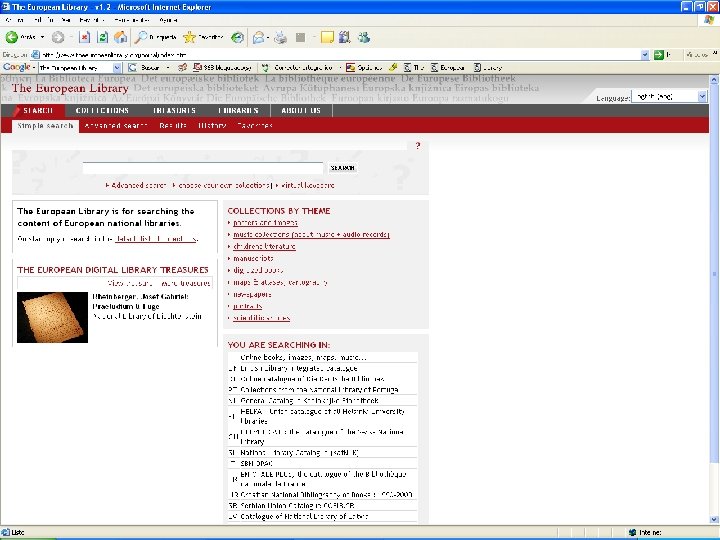Click into the main search text field
The image size is (720, 540).
click(x=202, y=168)
